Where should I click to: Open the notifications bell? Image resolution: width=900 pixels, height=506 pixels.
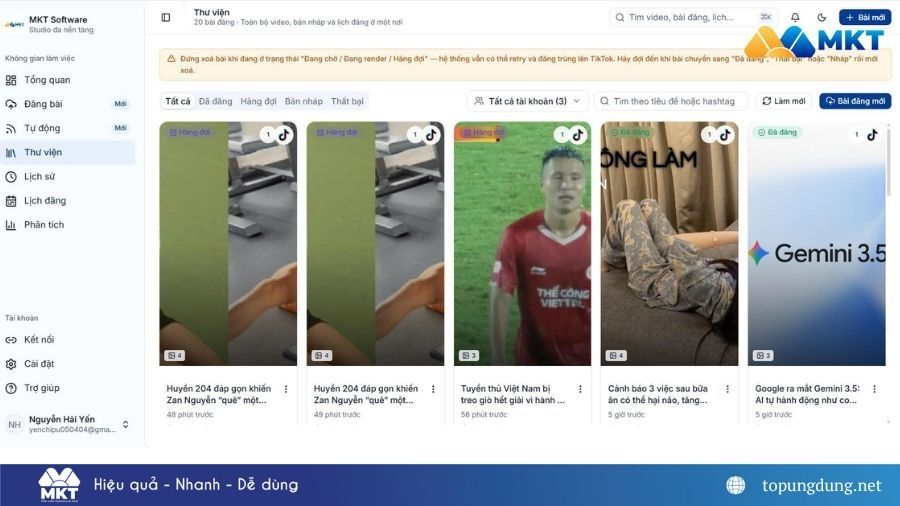pos(795,18)
